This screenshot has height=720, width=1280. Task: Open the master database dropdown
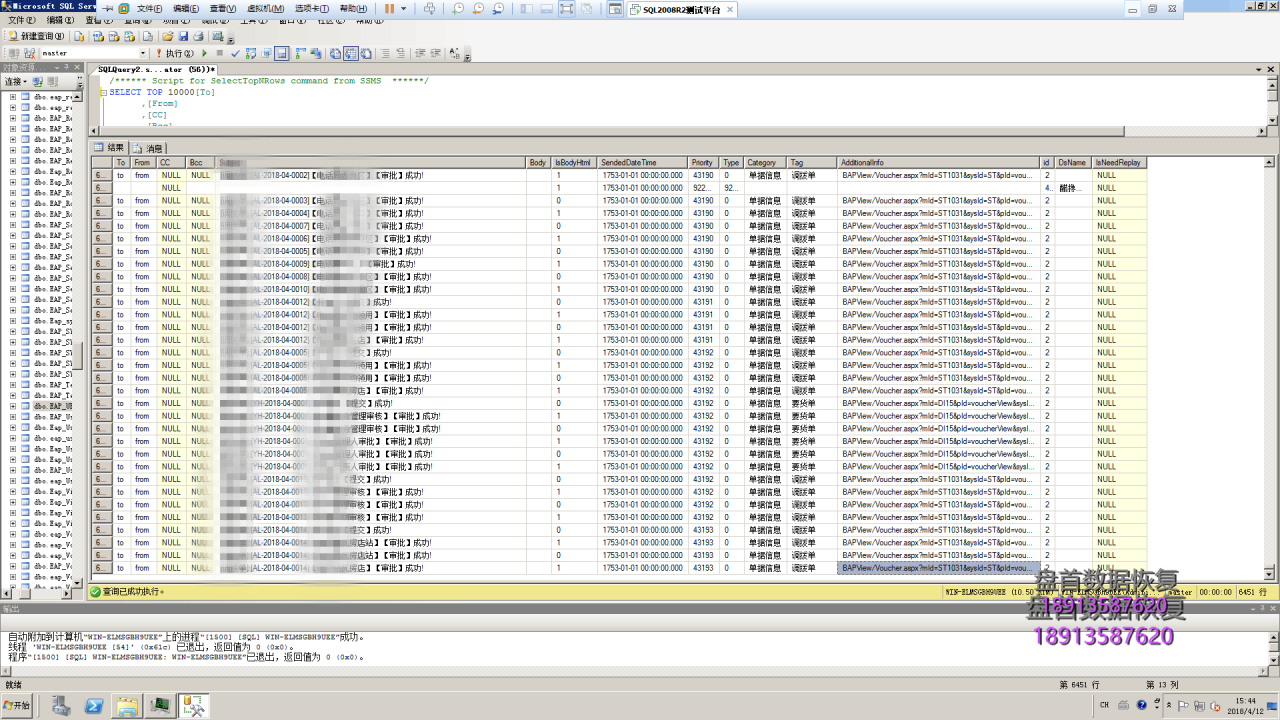pos(143,53)
